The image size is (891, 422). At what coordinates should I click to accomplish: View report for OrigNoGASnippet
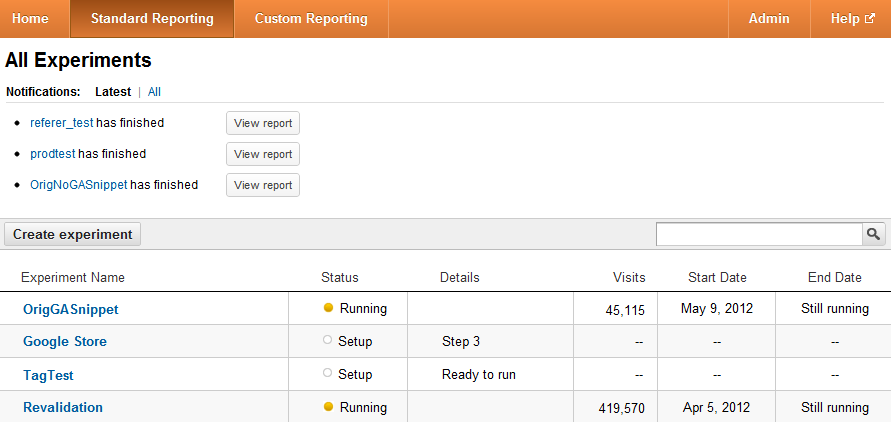(263, 185)
